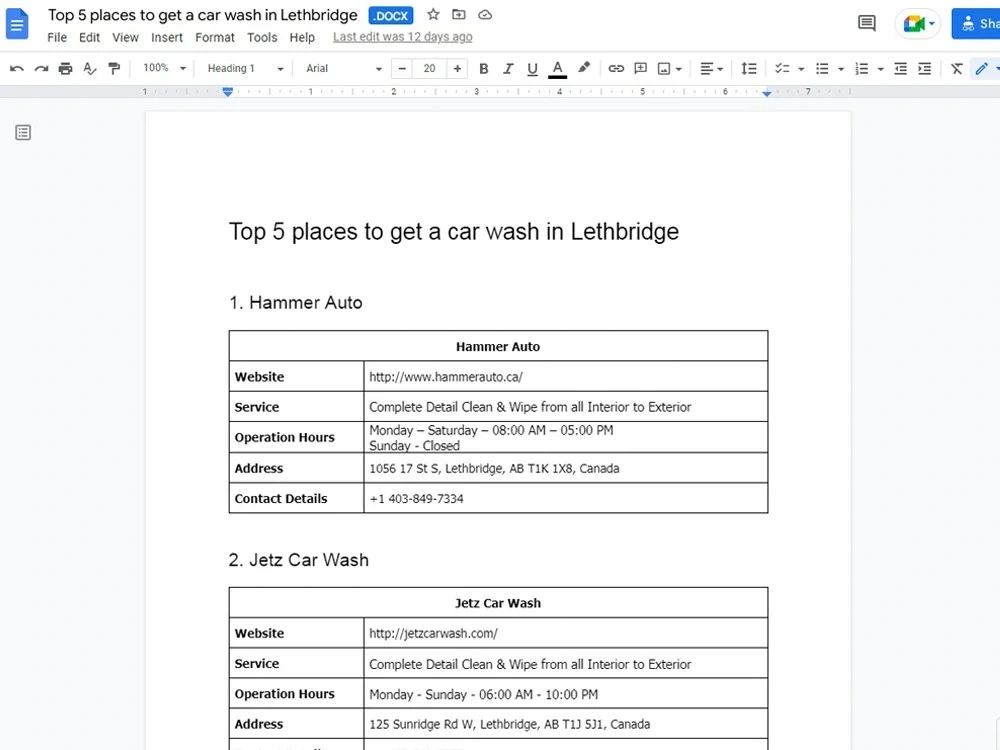This screenshot has width=1000, height=750.
Task: Activate the paint format roller icon
Action: (x=114, y=68)
